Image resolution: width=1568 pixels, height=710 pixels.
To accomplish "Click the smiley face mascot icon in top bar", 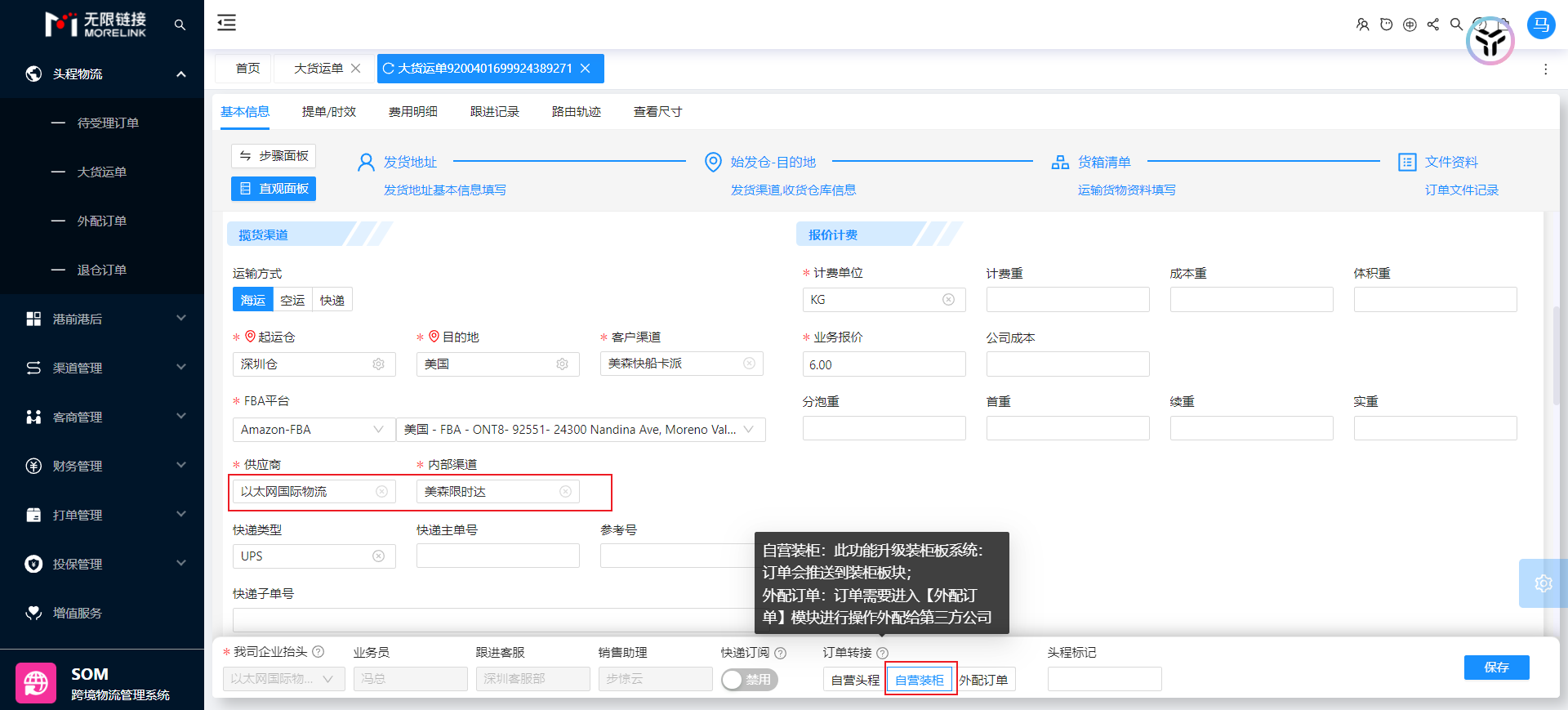I will [1386, 25].
